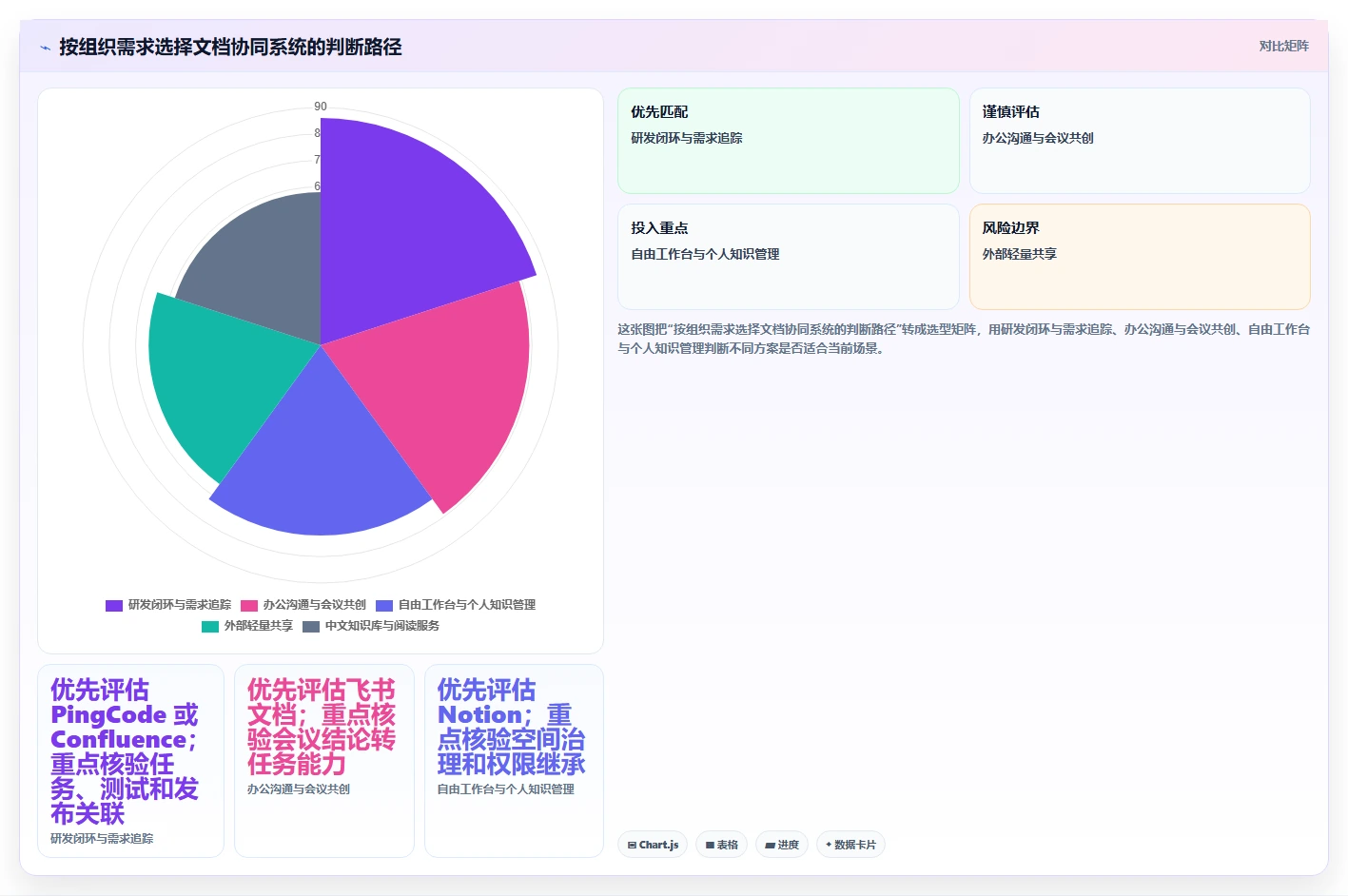Toggle the 外部轻量共享 legend swatch
The height and width of the screenshot is (896, 1348).
pos(210,626)
